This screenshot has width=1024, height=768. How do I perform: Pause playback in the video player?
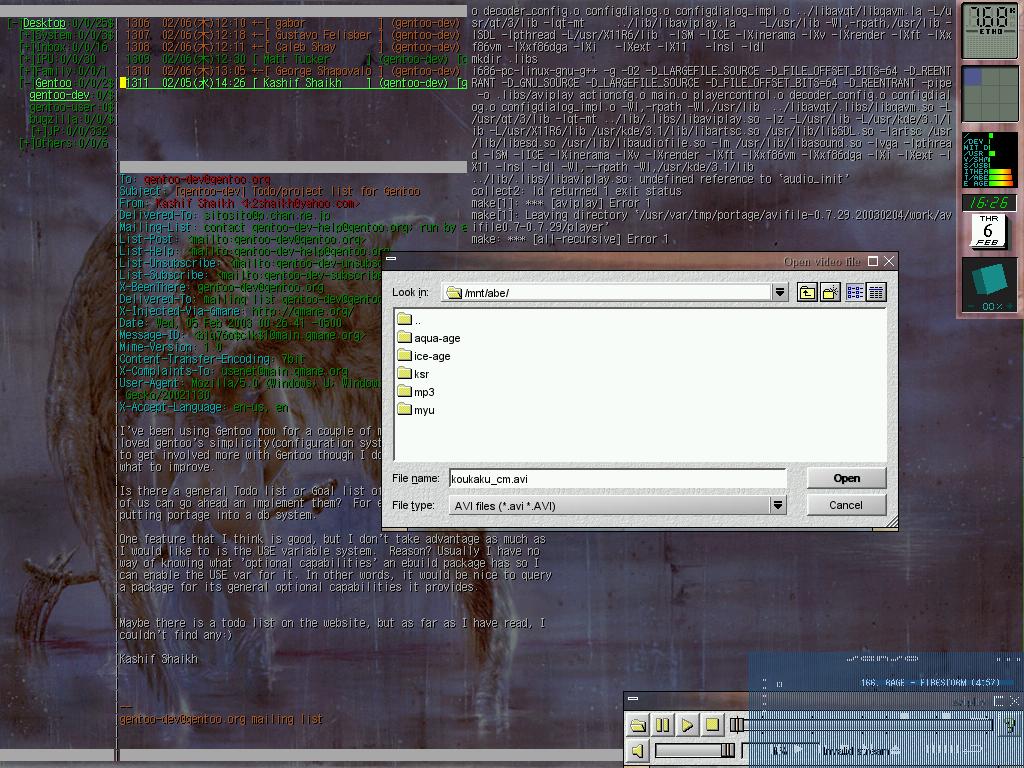pyautogui.click(x=663, y=725)
